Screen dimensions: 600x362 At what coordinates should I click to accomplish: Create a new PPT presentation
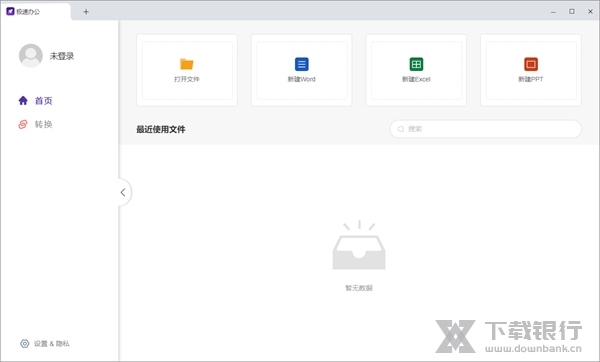pos(531,70)
